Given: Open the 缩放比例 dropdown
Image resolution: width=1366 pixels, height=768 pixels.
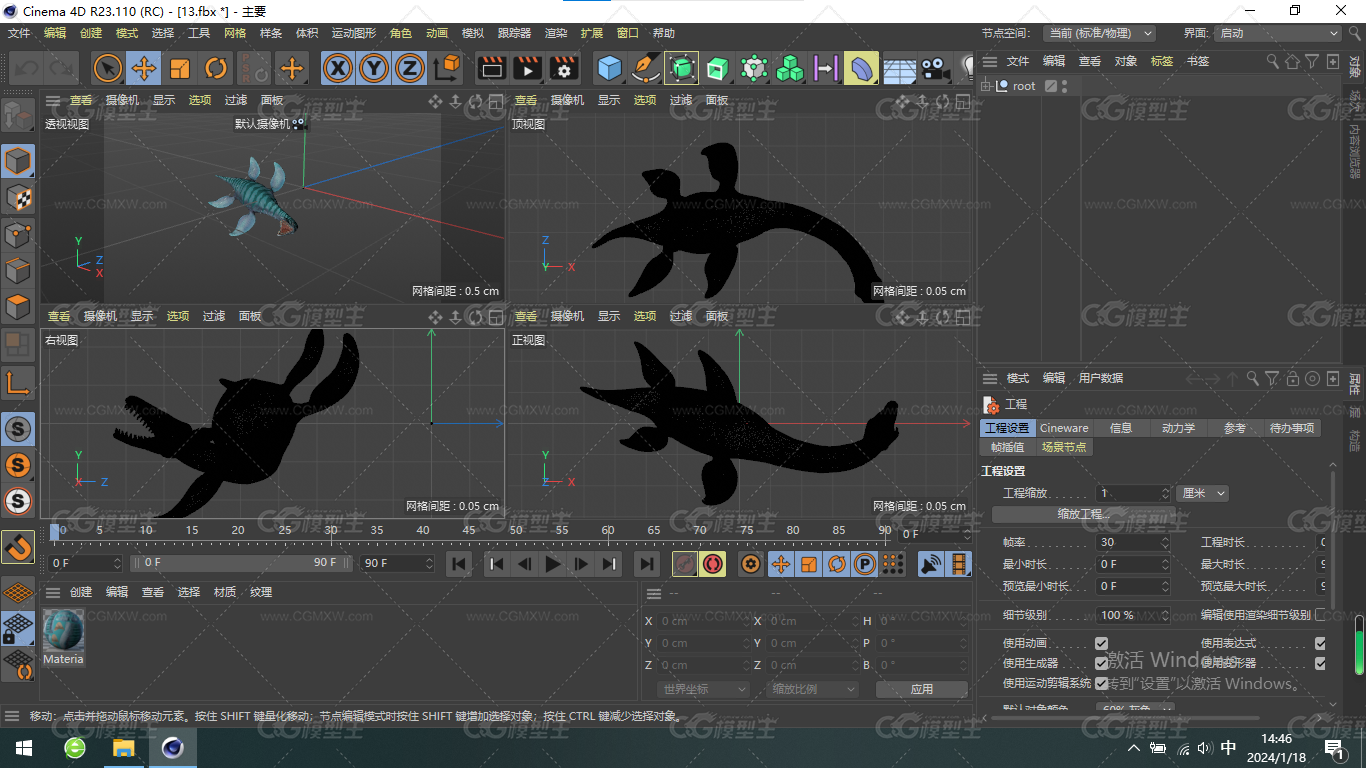Looking at the screenshot, I should pos(813,689).
